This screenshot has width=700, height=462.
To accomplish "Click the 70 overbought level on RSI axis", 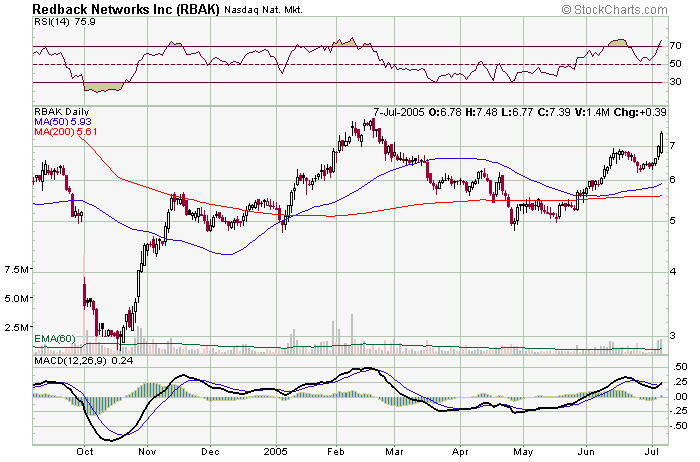I will tap(676, 46).
